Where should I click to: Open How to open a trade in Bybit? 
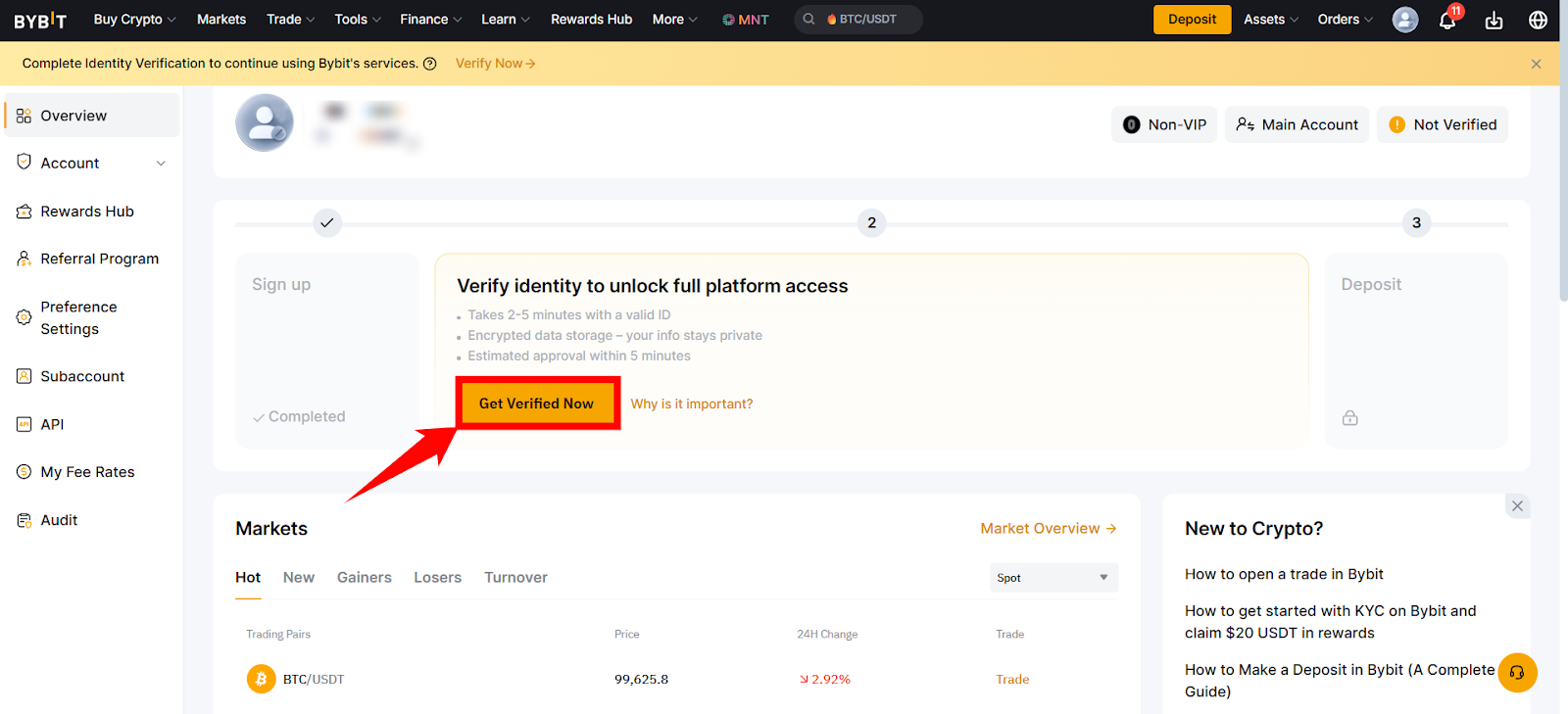click(x=1284, y=574)
